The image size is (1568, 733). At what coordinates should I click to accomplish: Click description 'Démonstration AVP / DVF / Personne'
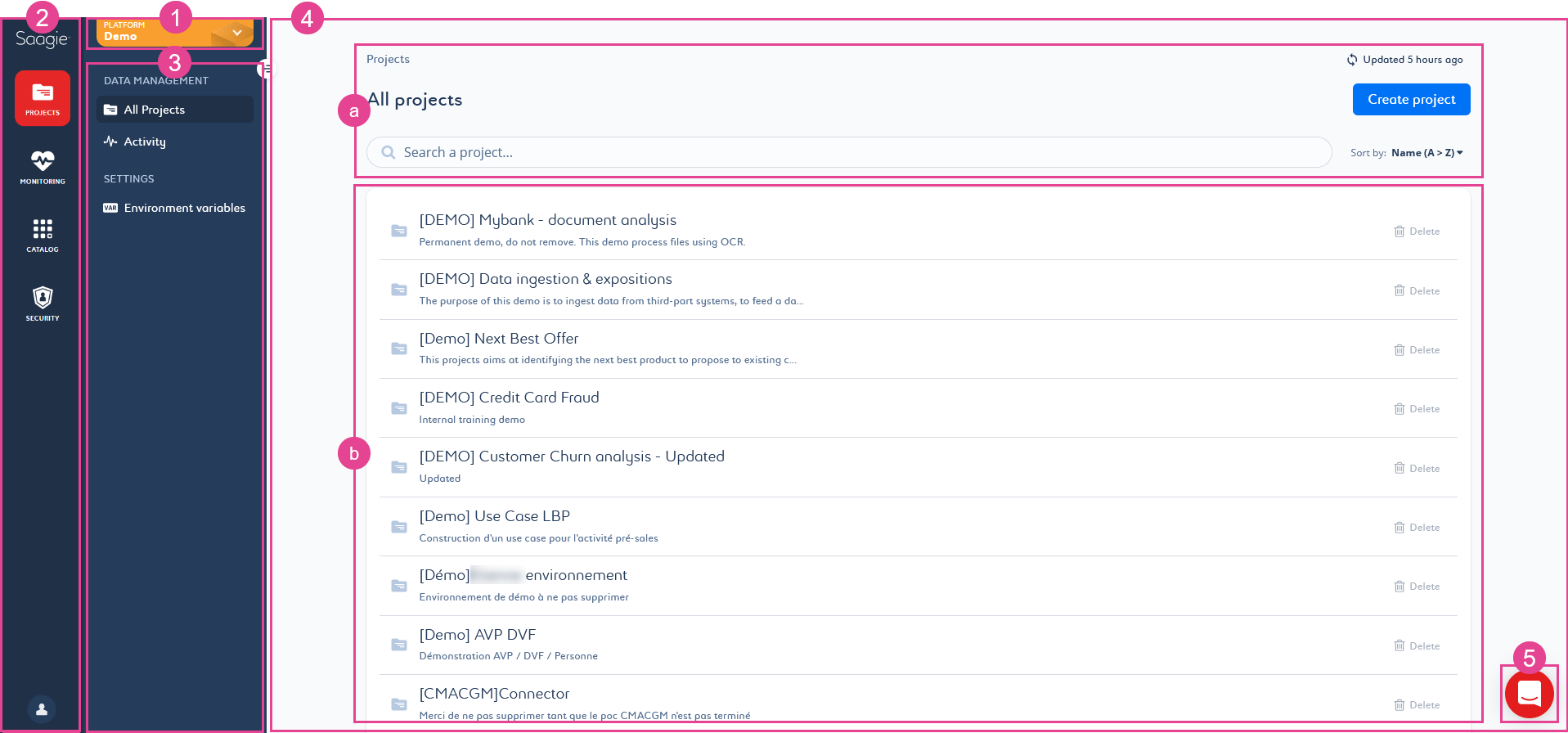pos(508,656)
